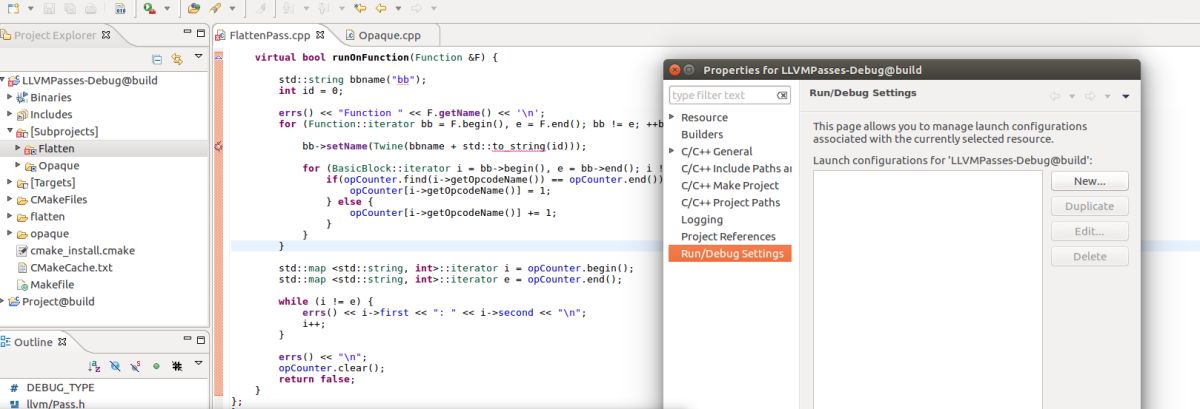The height and width of the screenshot is (409, 1200).
Task: Open the Search toolbar dropdown arrow
Action: tap(230, 9)
